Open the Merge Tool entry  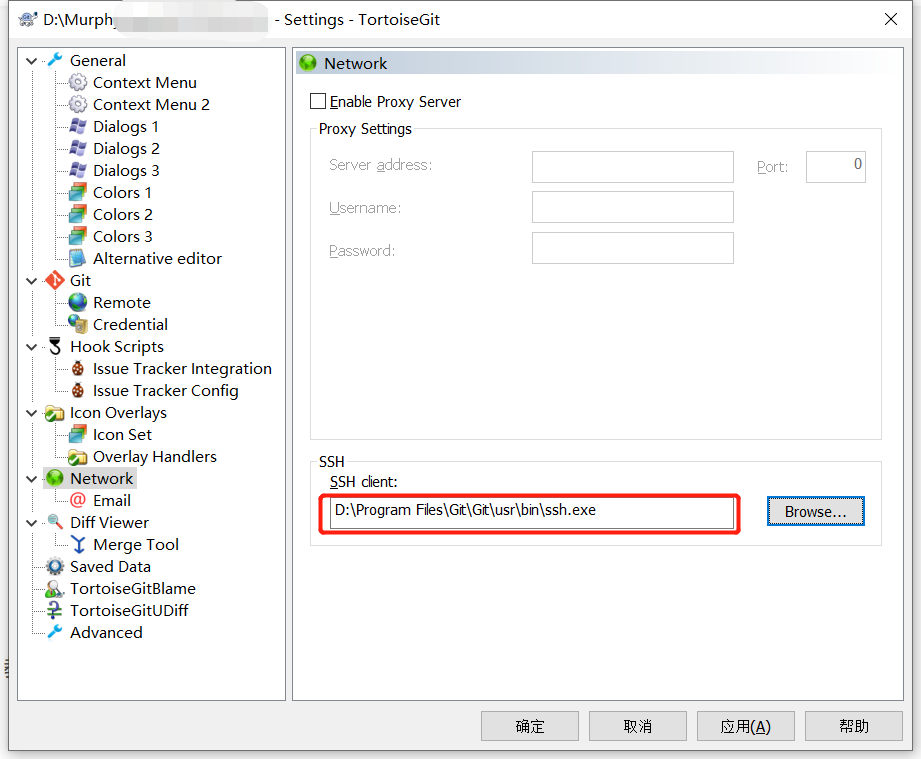coord(136,545)
